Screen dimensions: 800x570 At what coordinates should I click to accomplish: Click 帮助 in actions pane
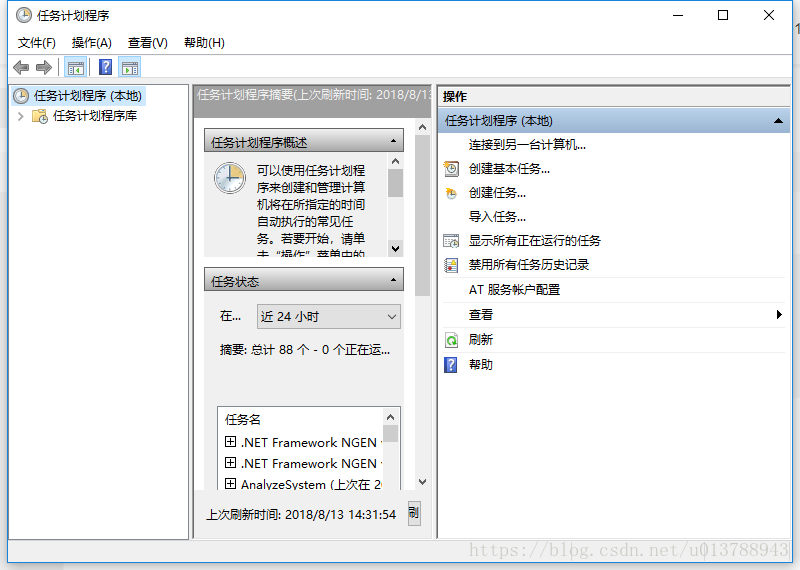tap(481, 365)
